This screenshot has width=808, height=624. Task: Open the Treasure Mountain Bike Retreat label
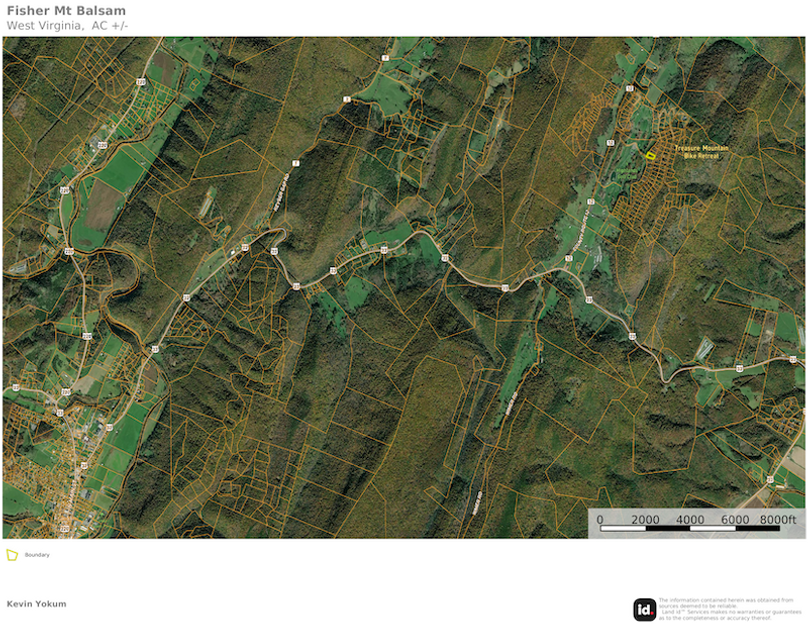701,152
